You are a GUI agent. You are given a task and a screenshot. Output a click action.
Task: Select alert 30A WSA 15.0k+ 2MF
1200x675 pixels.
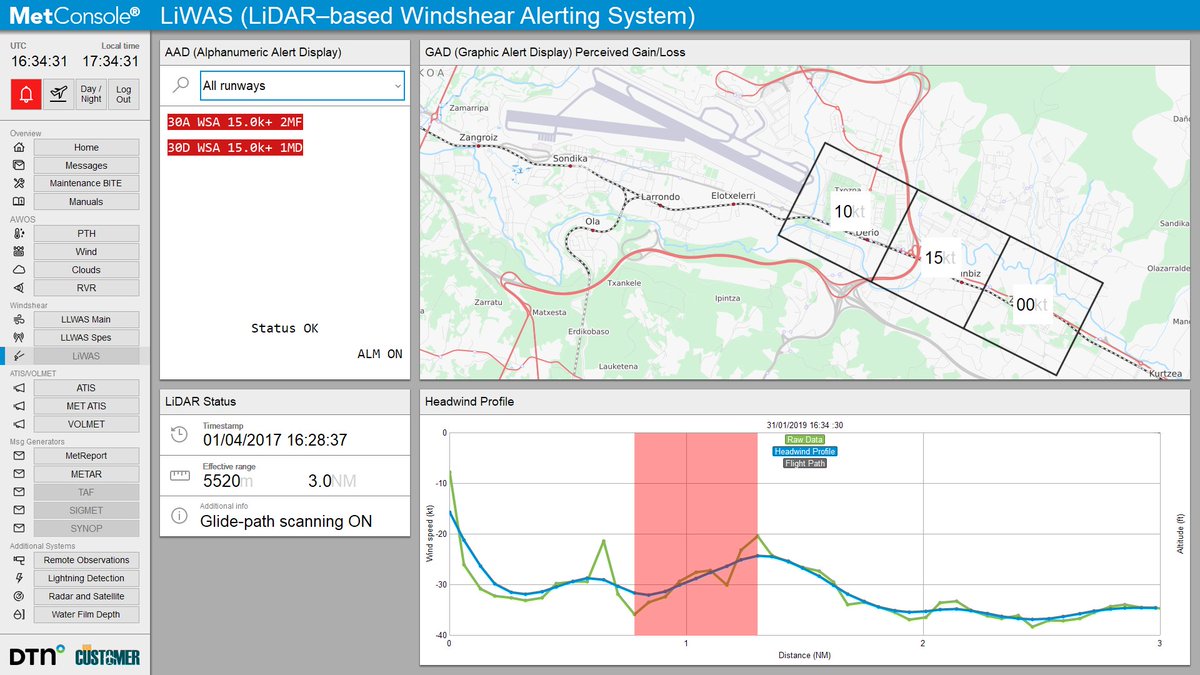coord(235,123)
